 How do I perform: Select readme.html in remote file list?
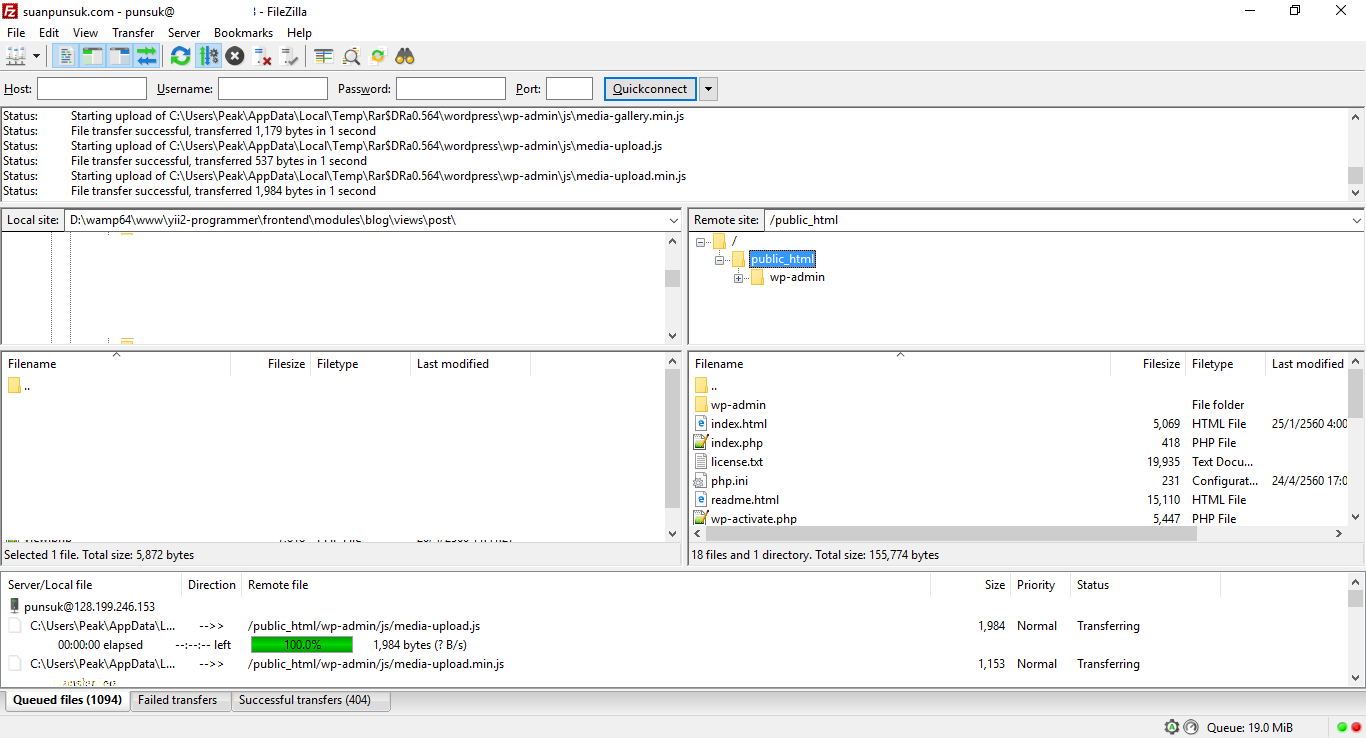pyautogui.click(x=745, y=500)
